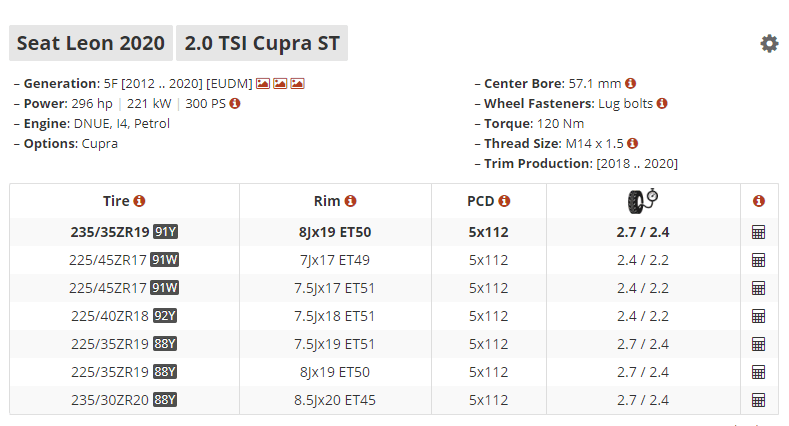The image size is (789, 426).
Task: Click the info icon beside PCD header
Action: click(x=504, y=201)
